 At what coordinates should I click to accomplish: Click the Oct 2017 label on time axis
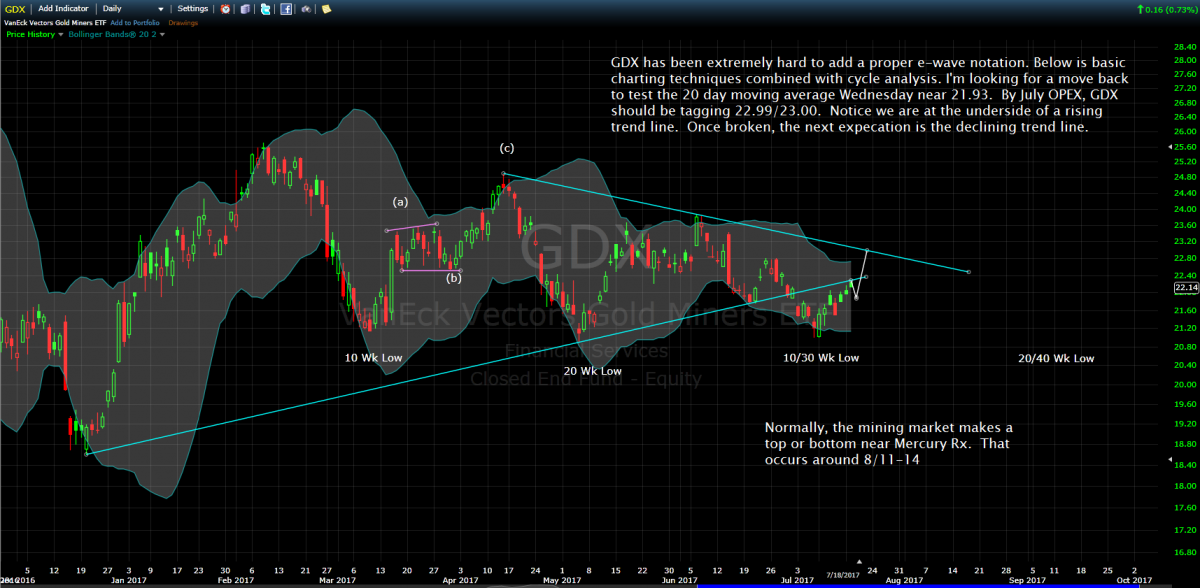point(1133,579)
